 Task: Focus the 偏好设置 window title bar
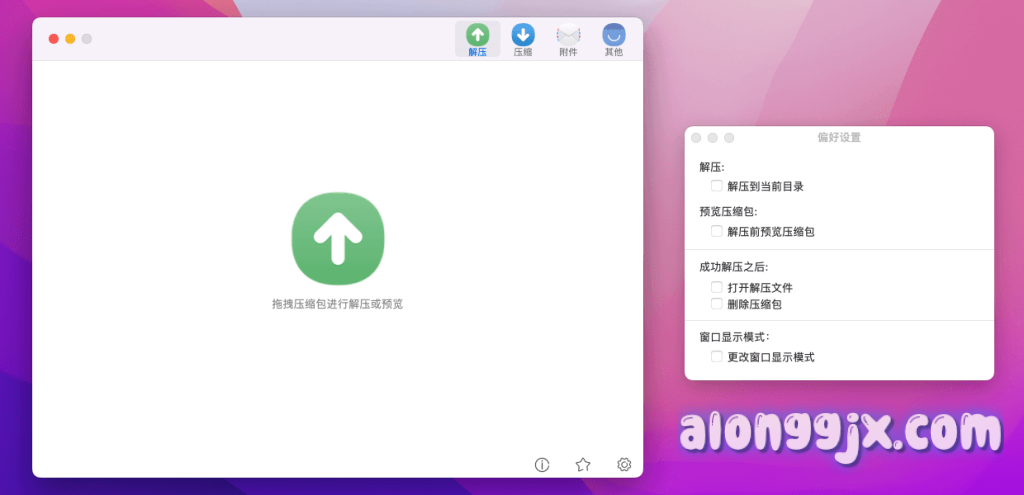(838, 137)
